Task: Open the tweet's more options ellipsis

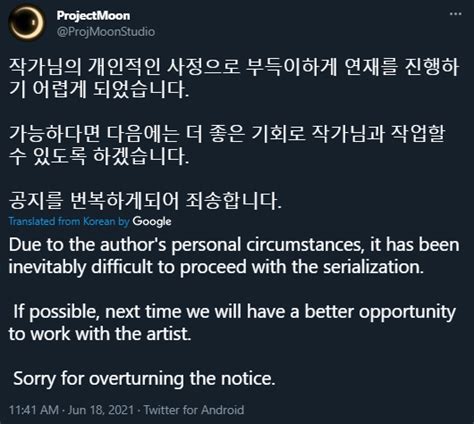Action: (455, 14)
